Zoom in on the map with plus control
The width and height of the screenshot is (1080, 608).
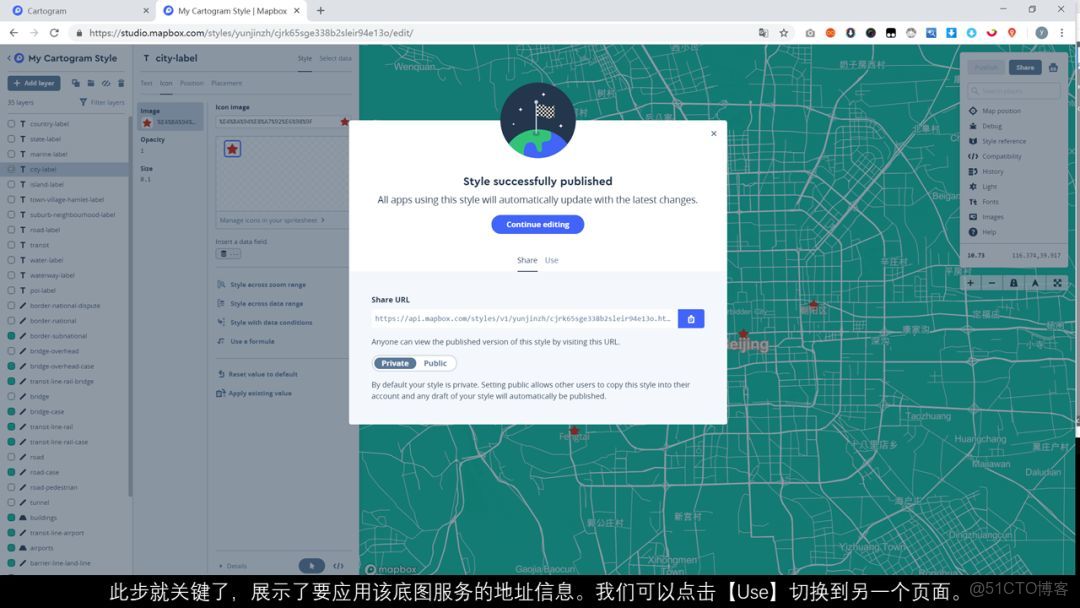click(969, 283)
